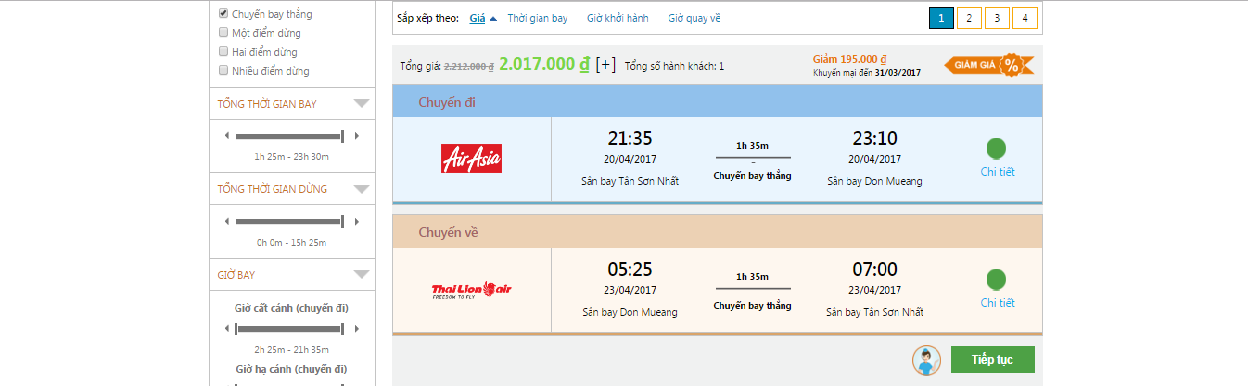The width and height of the screenshot is (1248, 386).
Task: Open the support agent avatar icon
Action: [926, 360]
